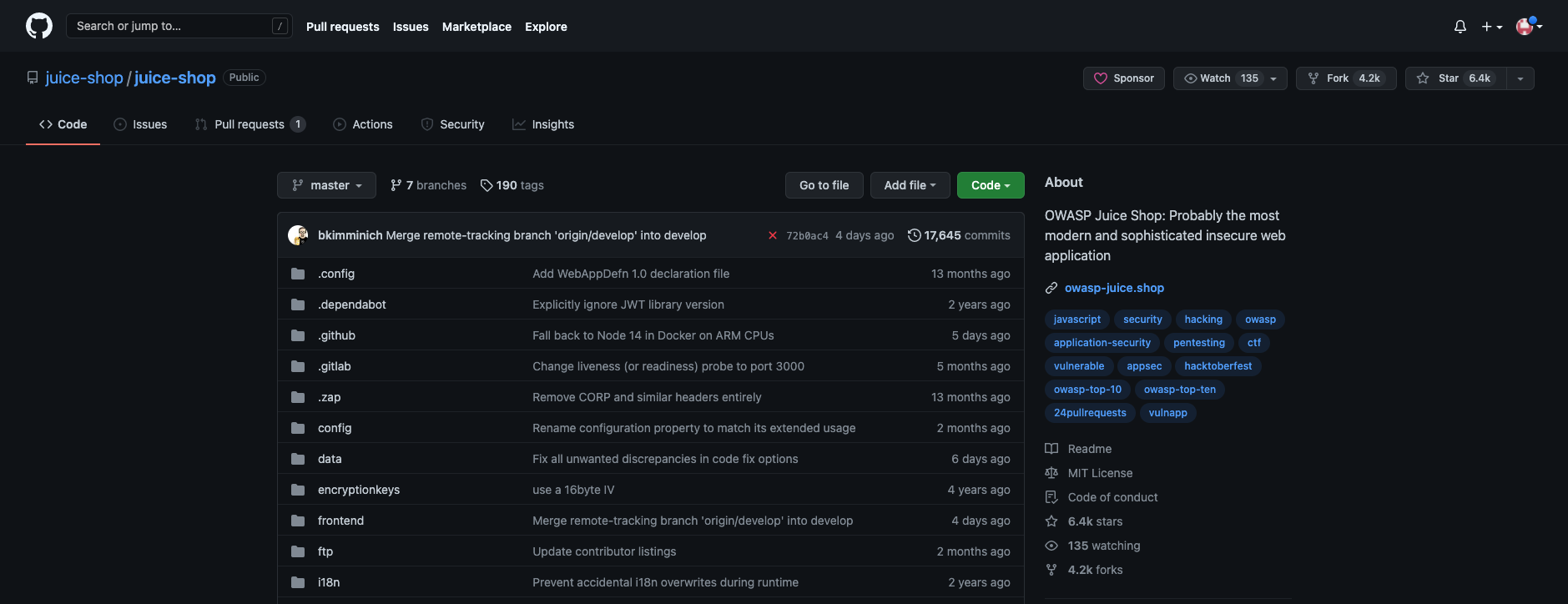Focus the Search or jump to field
Image resolution: width=1568 pixels, height=604 pixels.
pyautogui.click(x=171, y=27)
